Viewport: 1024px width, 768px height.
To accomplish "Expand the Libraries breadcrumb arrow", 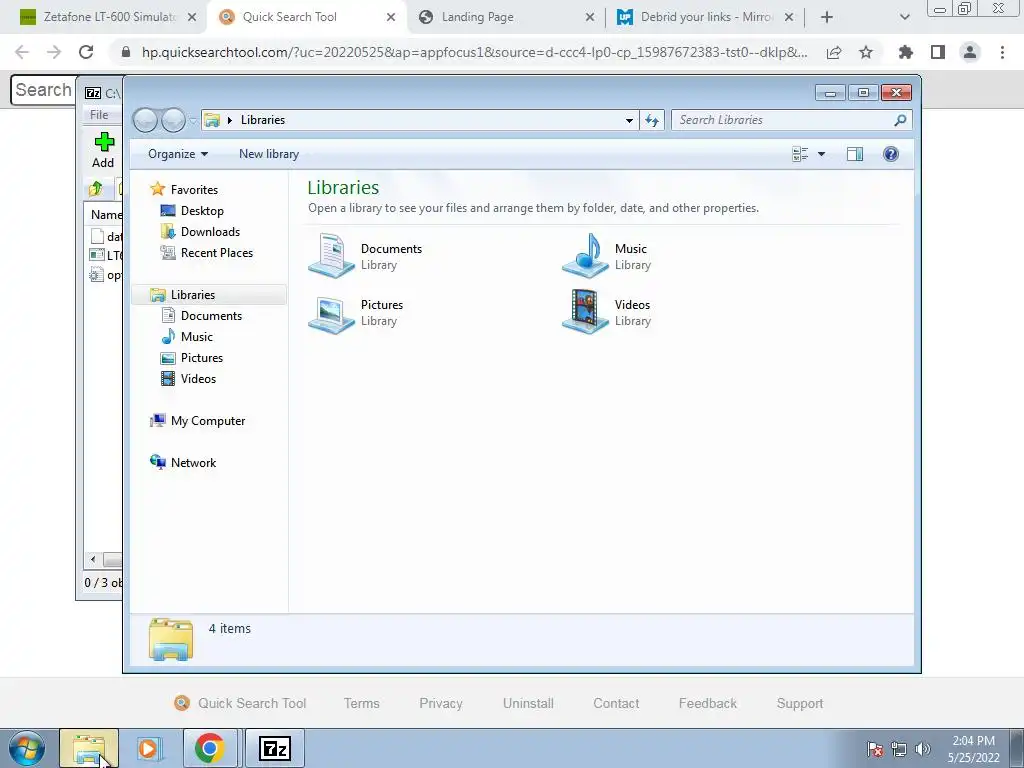I will tap(230, 120).
